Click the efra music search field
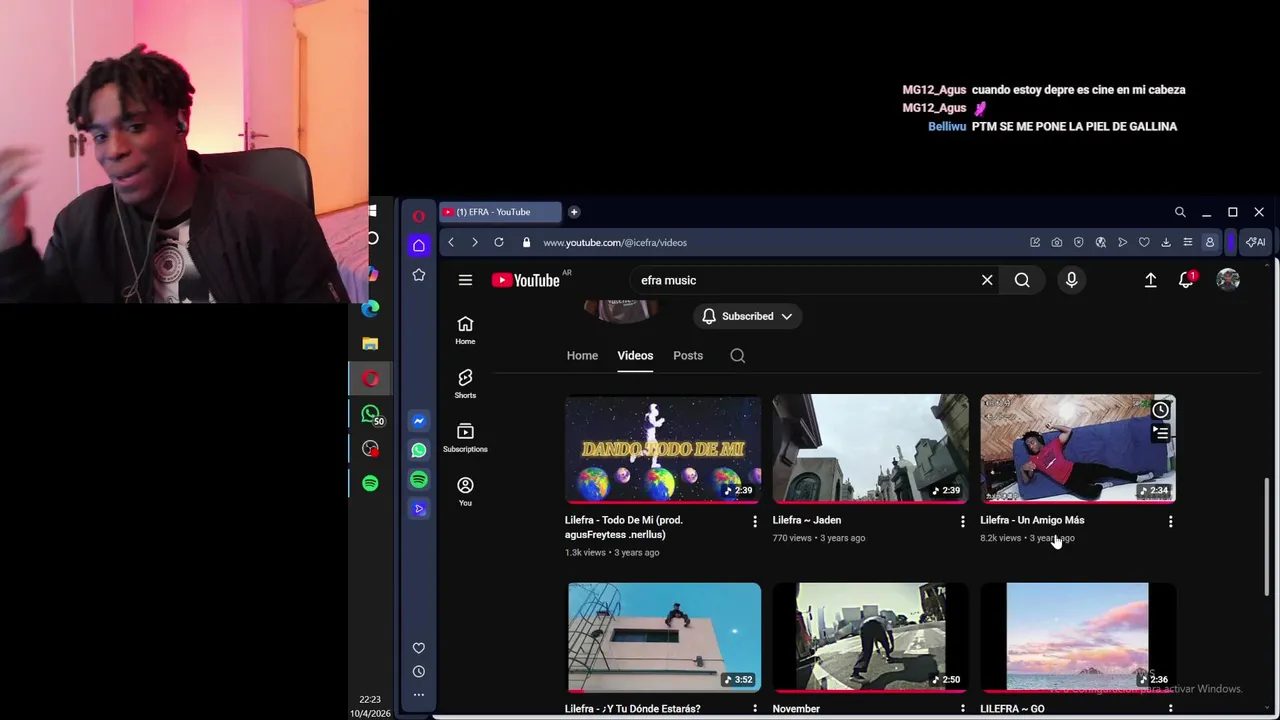Viewport: 1280px width, 720px height. point(805,280)
